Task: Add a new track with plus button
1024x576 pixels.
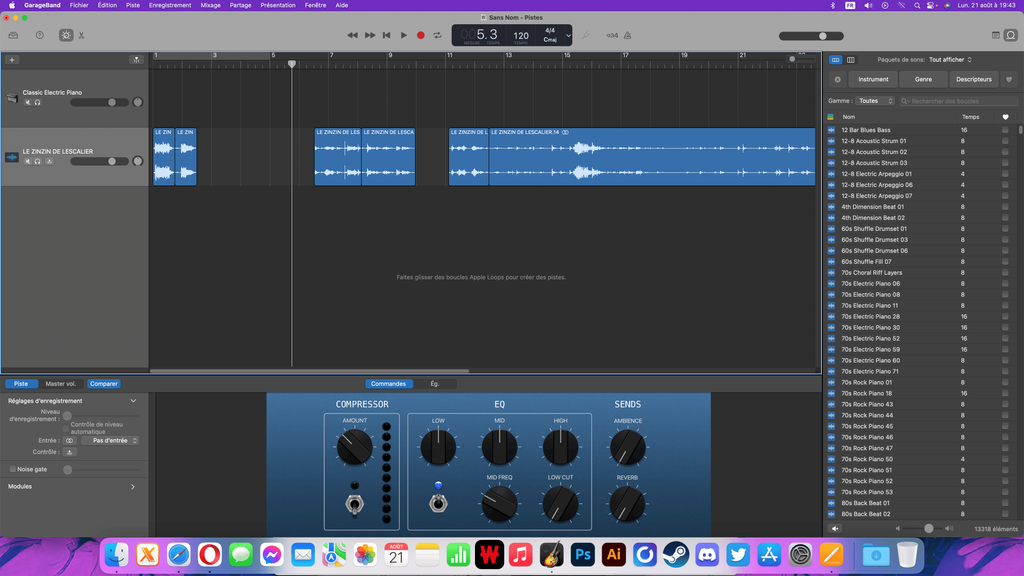Action: [12, 60]
